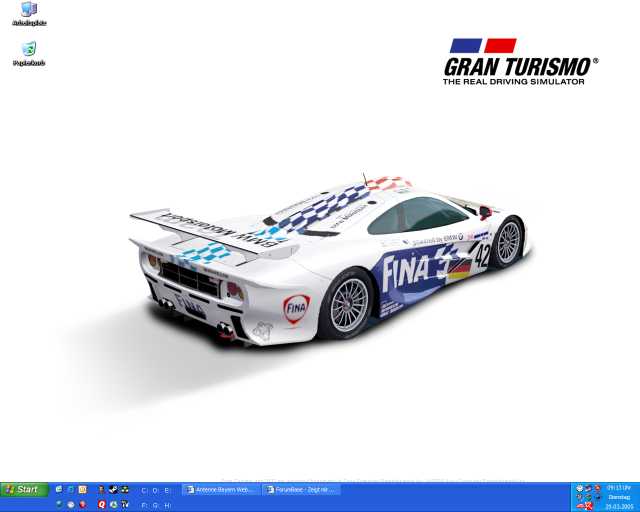
Task: Select the Papierkorb recycle bin icon
Action: 29,54
